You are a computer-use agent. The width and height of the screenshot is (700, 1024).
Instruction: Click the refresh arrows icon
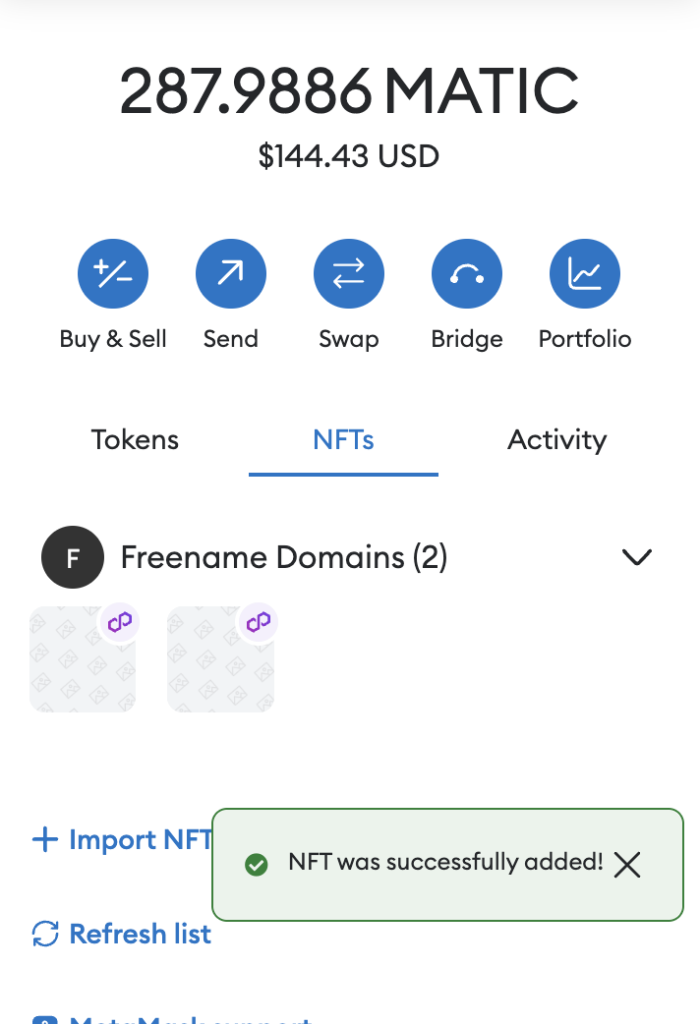pyautogui.click(x=46, y=934)
